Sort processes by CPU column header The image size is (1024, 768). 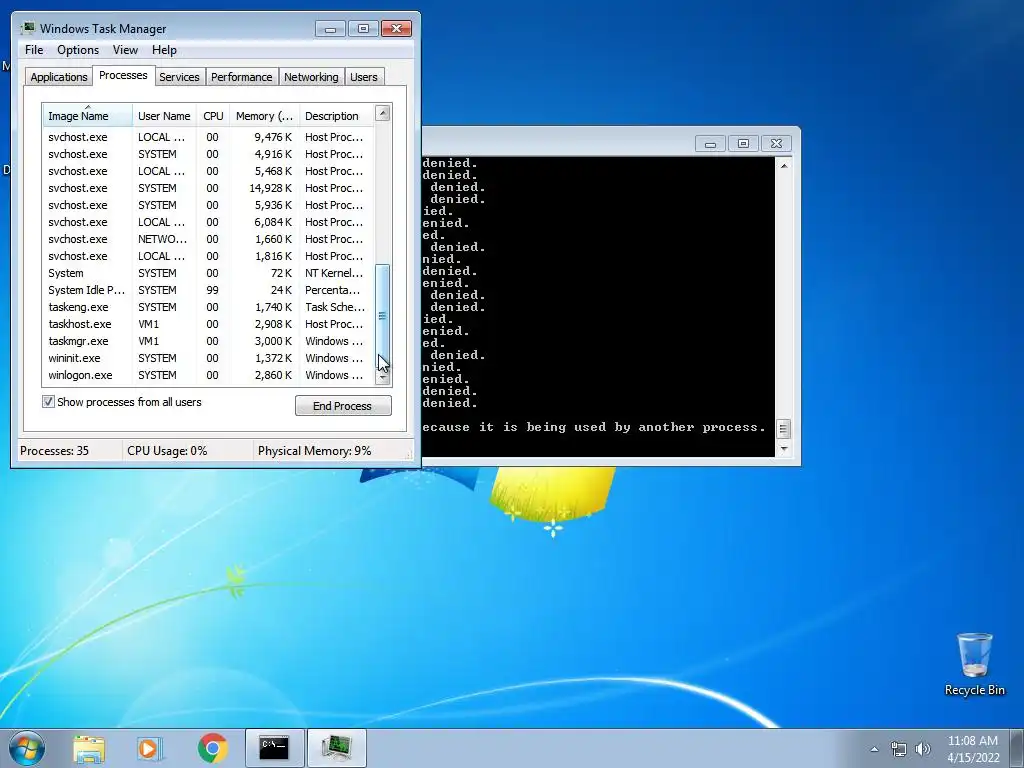pyautogui.click(x=213, y=116)
